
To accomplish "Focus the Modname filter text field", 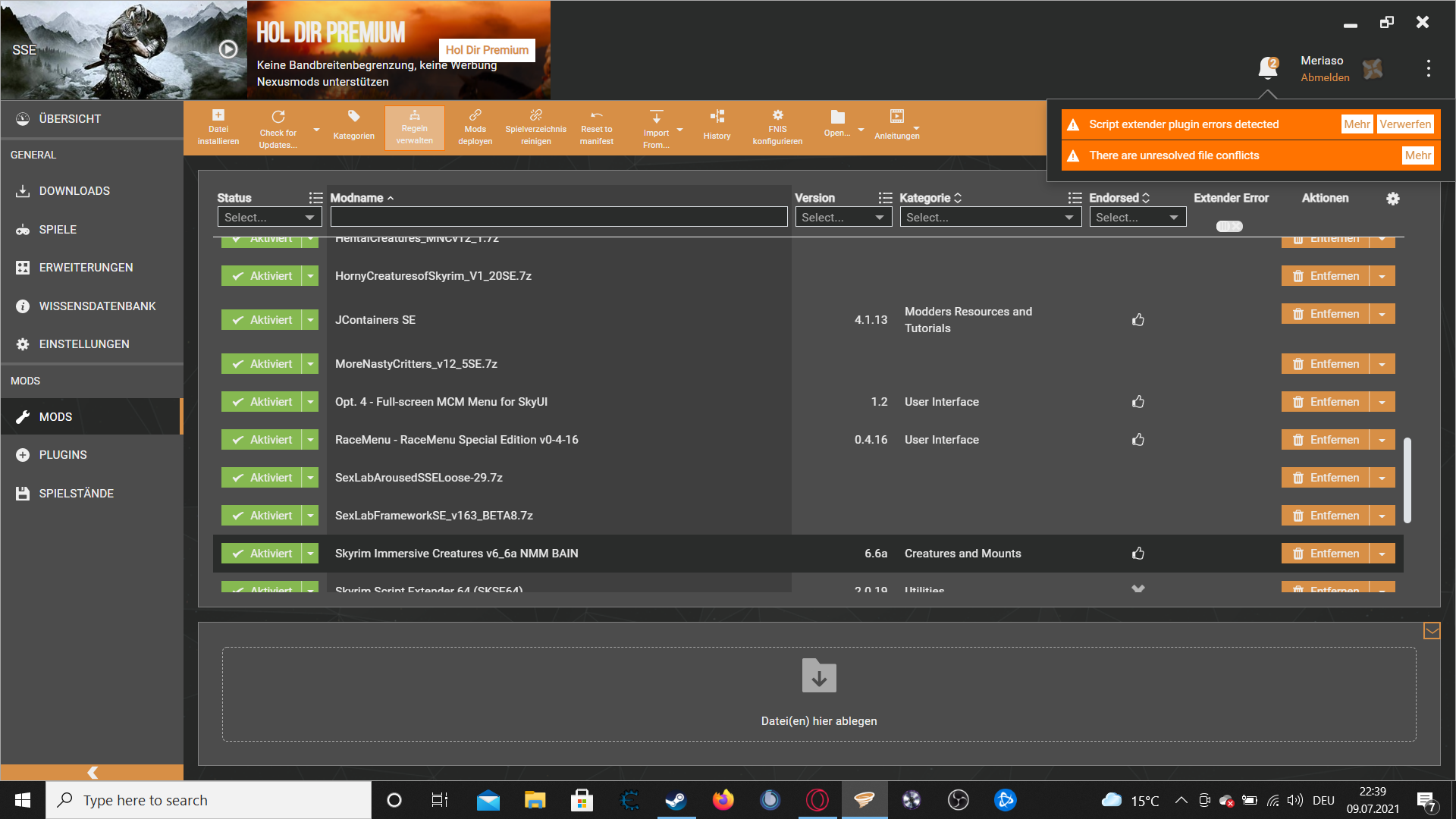I will click(x=559, y=218).
